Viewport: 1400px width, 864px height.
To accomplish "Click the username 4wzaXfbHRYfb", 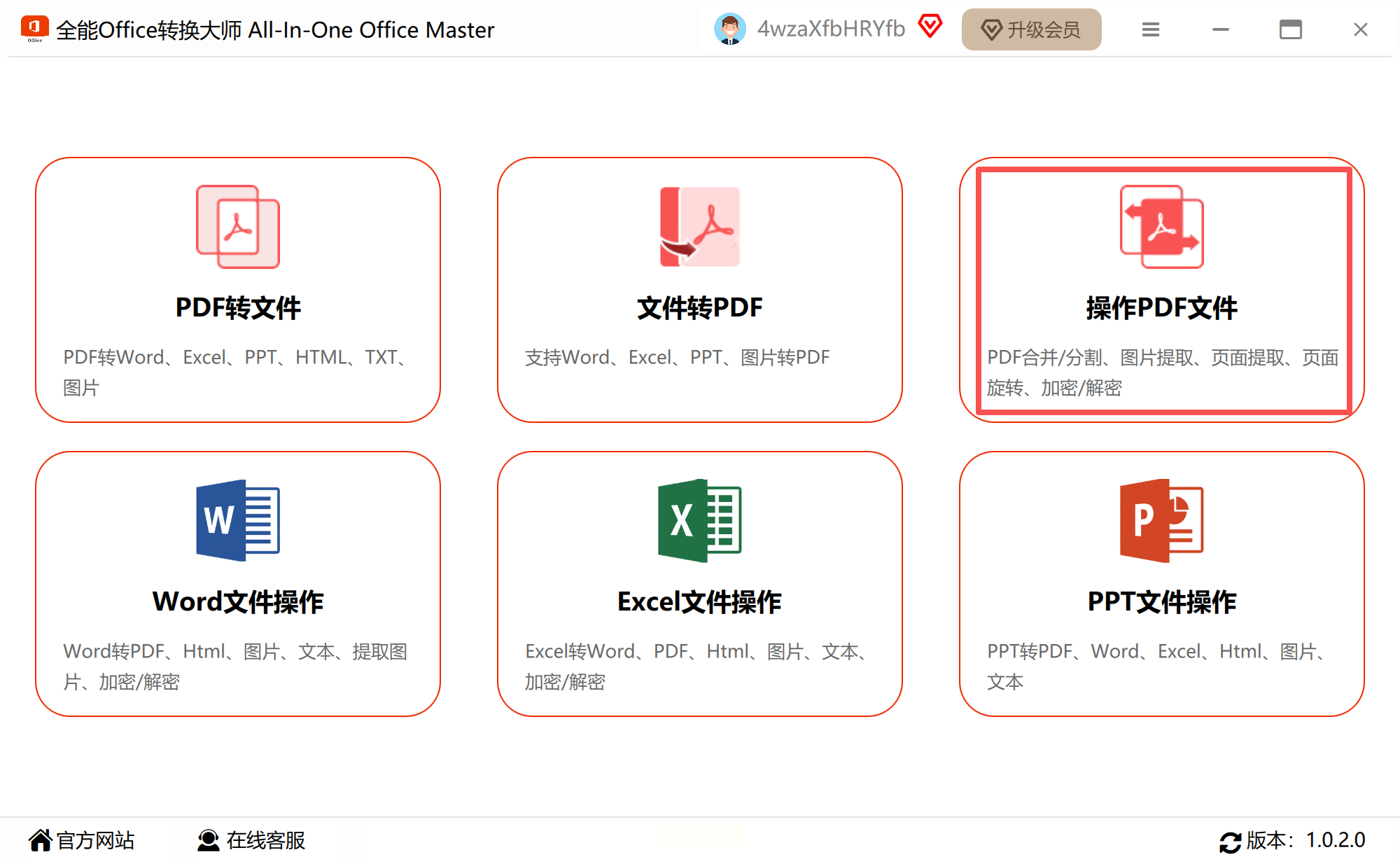I will (x=831, y=29).
